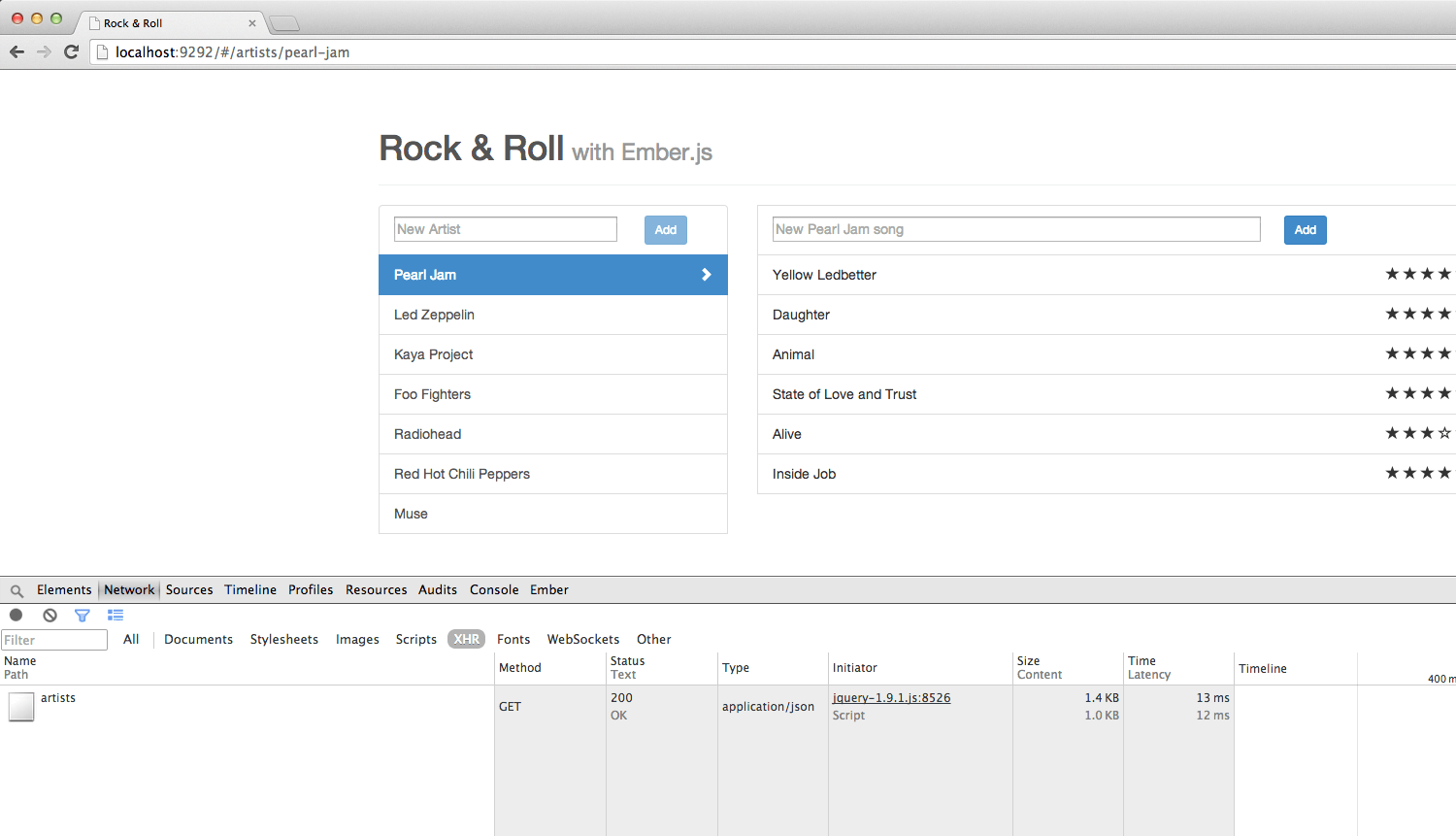Enable the XHR filter toggle

pos(466,639)
